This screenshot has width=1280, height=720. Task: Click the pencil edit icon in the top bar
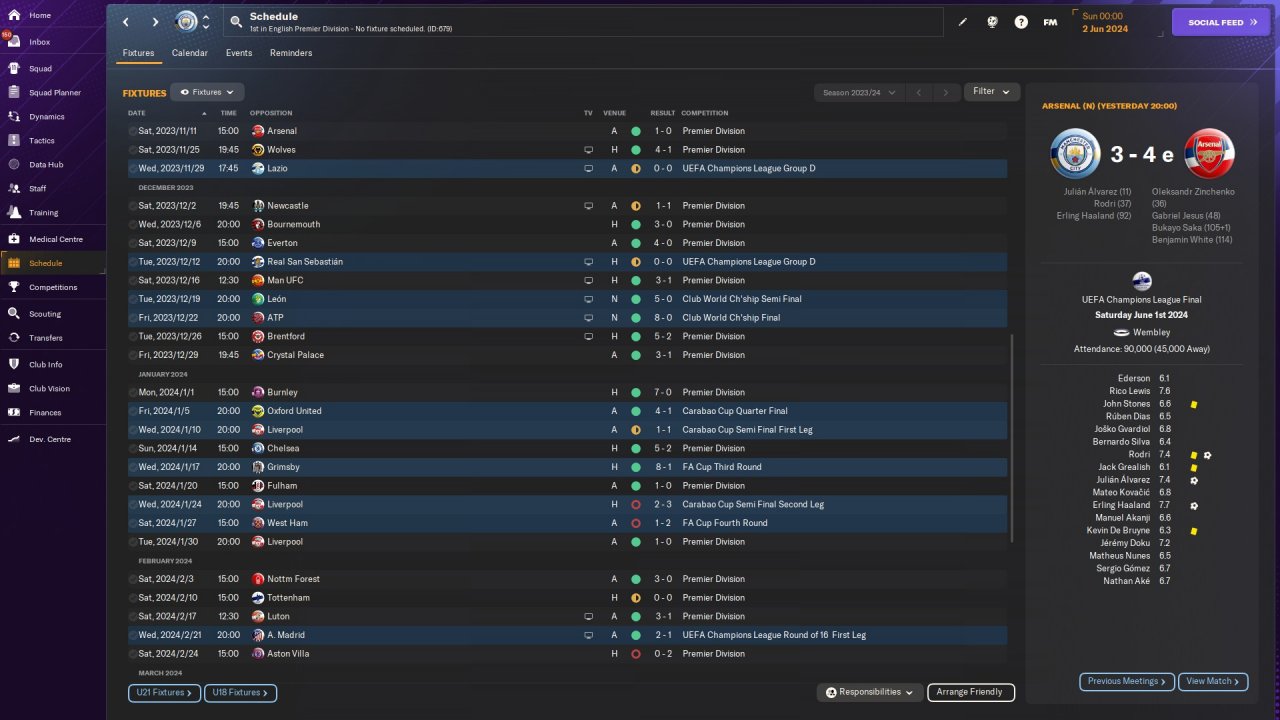963,22
